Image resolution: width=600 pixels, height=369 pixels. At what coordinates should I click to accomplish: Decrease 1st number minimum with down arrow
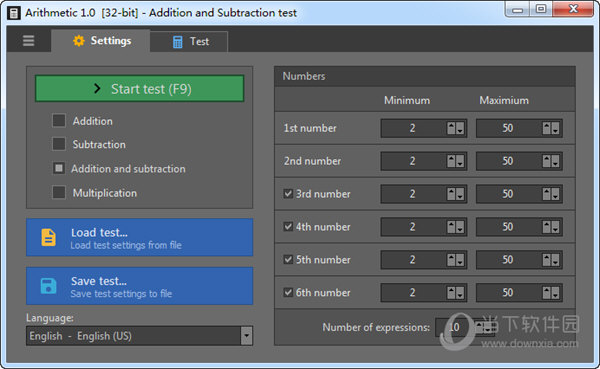(460, 128)
